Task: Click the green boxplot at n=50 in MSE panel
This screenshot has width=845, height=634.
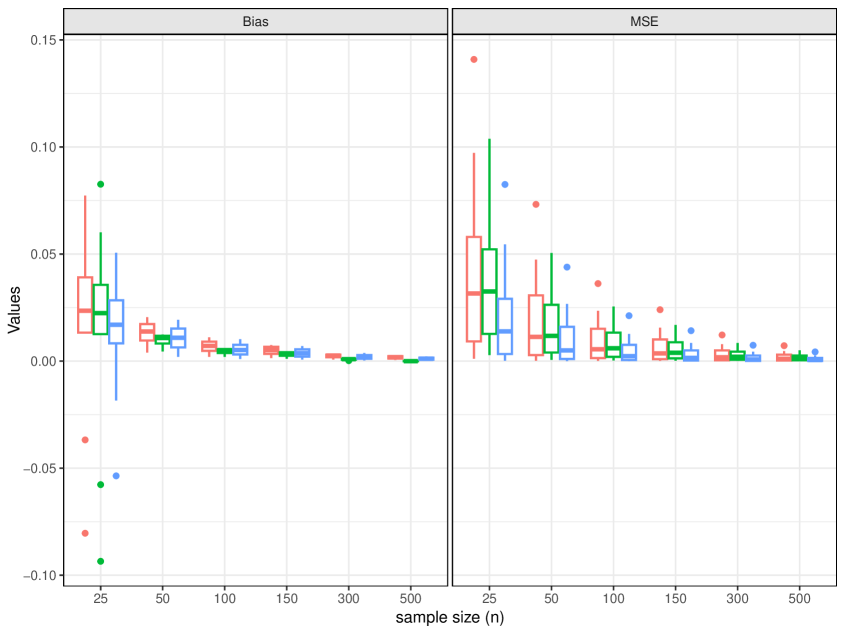Action: (551, 329)
